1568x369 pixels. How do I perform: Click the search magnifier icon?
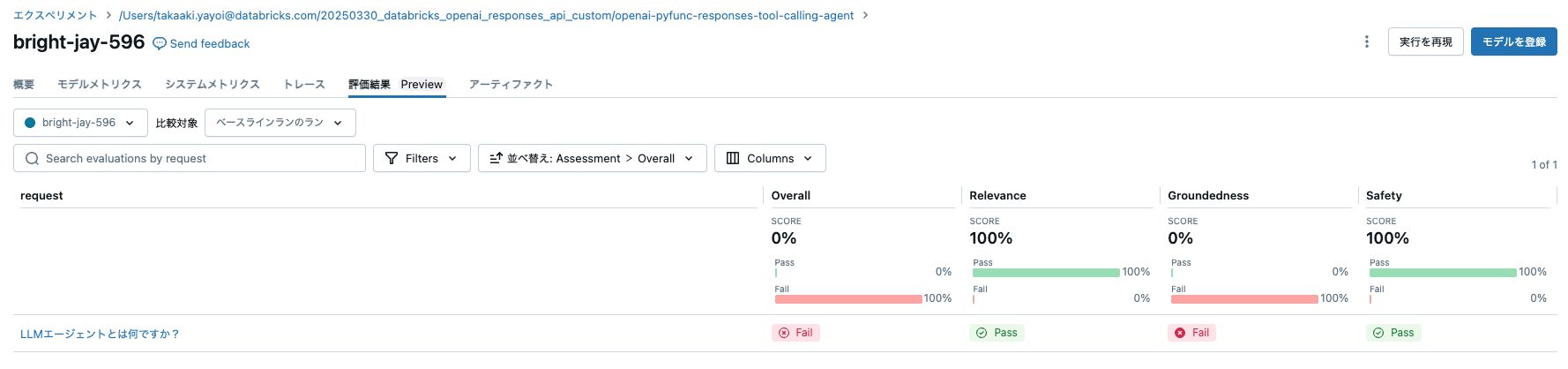pyautogui.click(x=33, y=158)
